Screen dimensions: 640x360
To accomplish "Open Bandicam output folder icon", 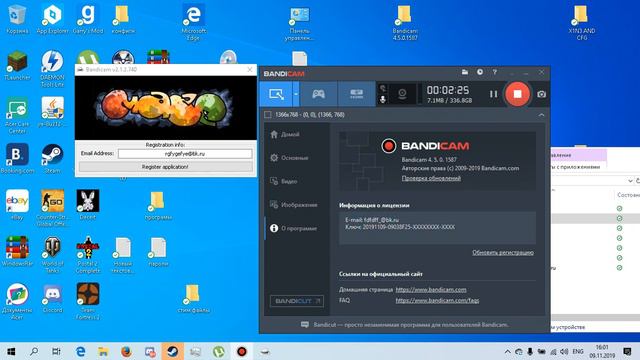I will click(x=465, y=72).
